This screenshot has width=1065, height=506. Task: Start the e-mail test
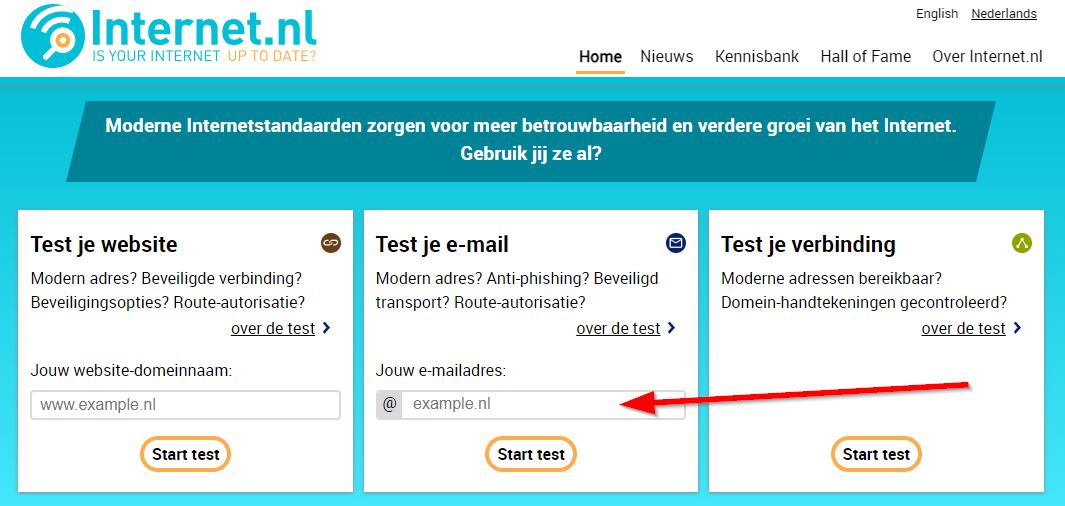531,454
